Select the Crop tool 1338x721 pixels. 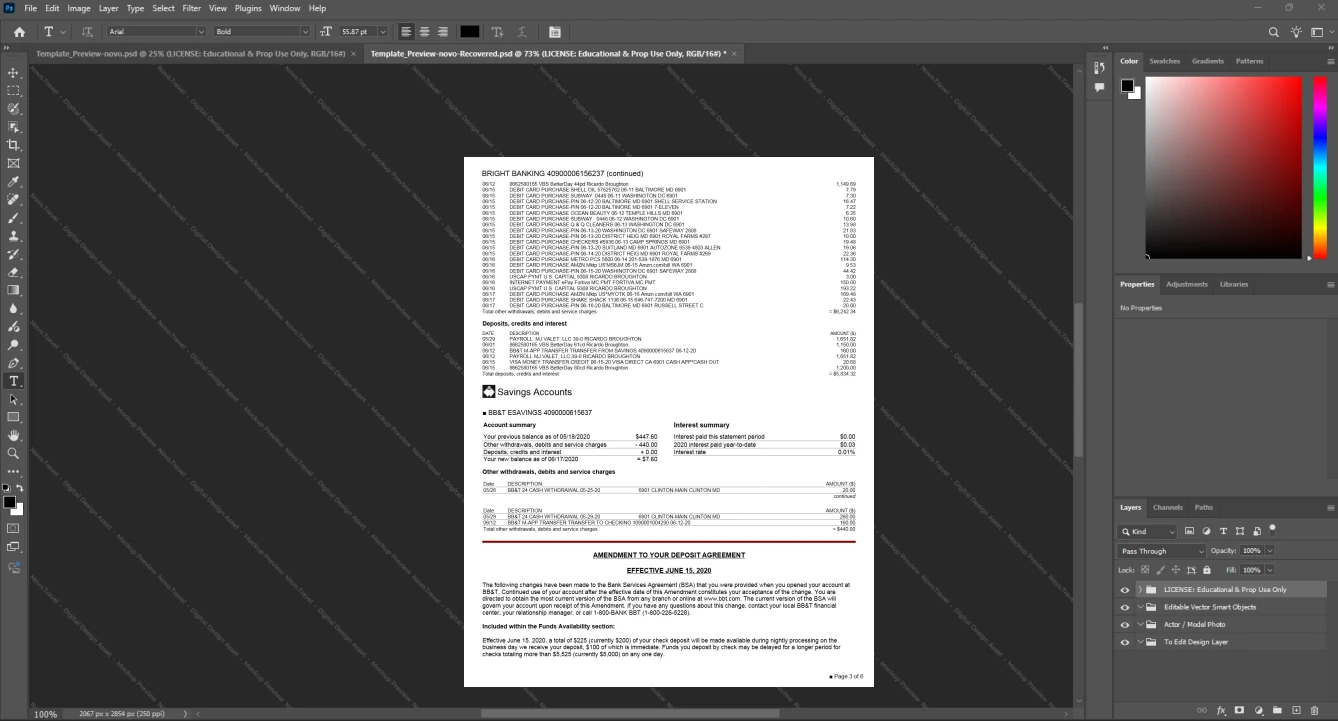pyautogui.click(x=14, y=145)
